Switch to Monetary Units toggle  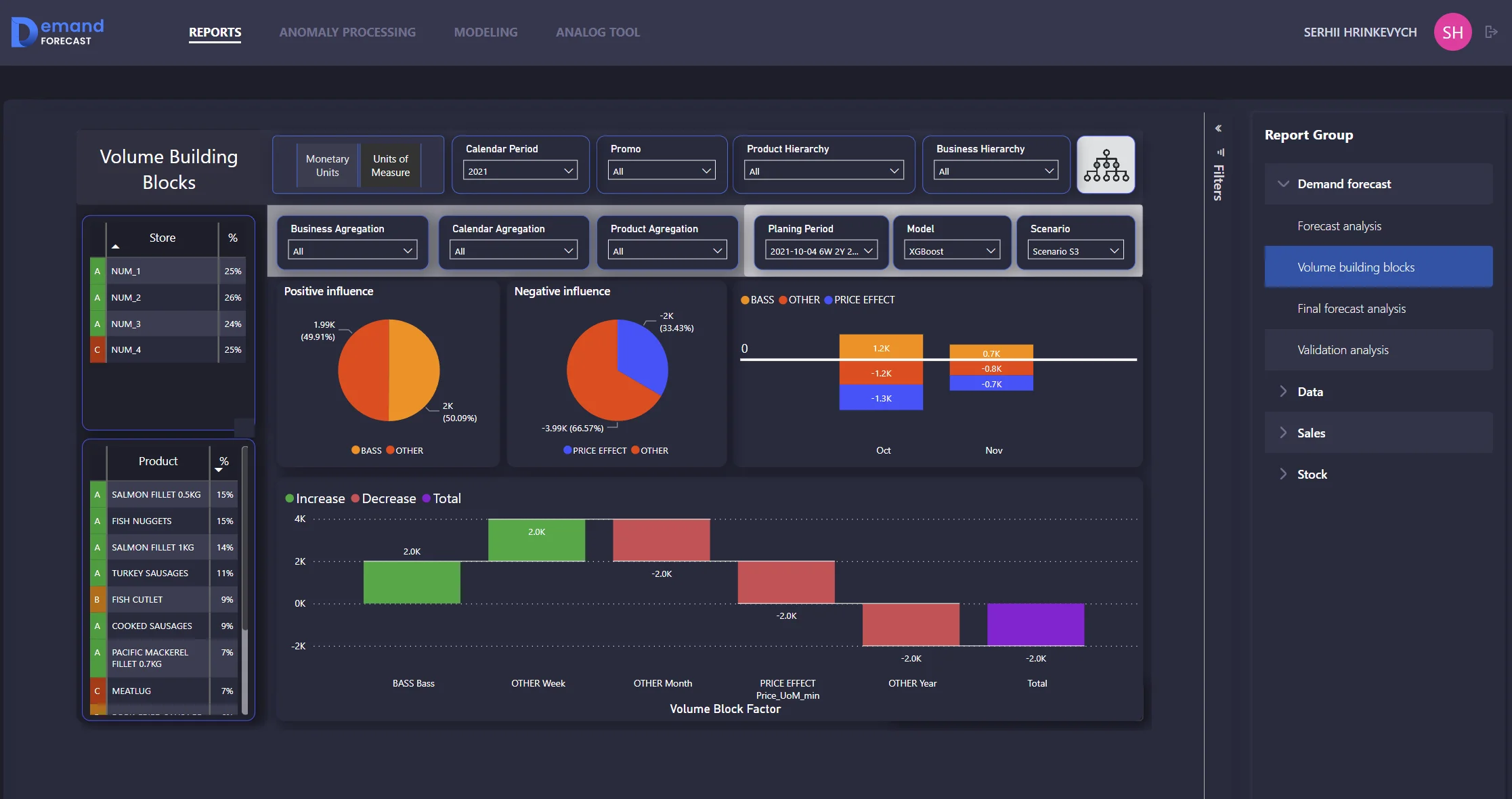[x=327, y=165]
